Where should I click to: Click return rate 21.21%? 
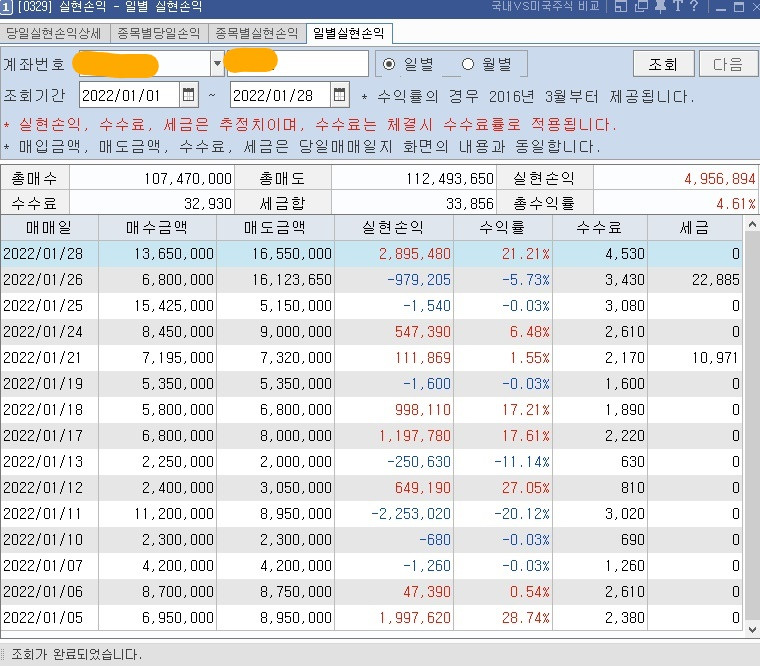[526, 254]
